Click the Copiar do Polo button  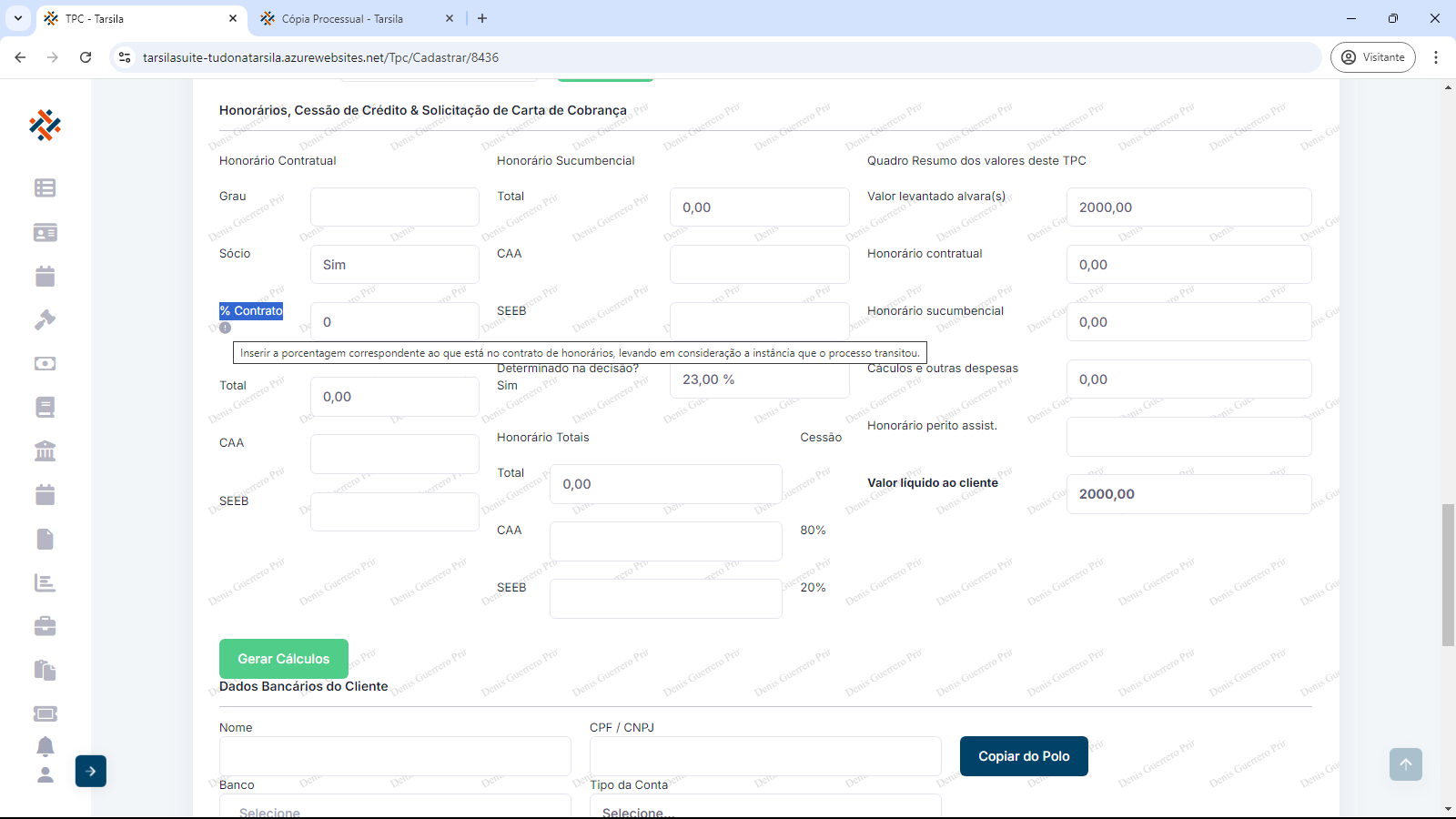[1024, 756]
